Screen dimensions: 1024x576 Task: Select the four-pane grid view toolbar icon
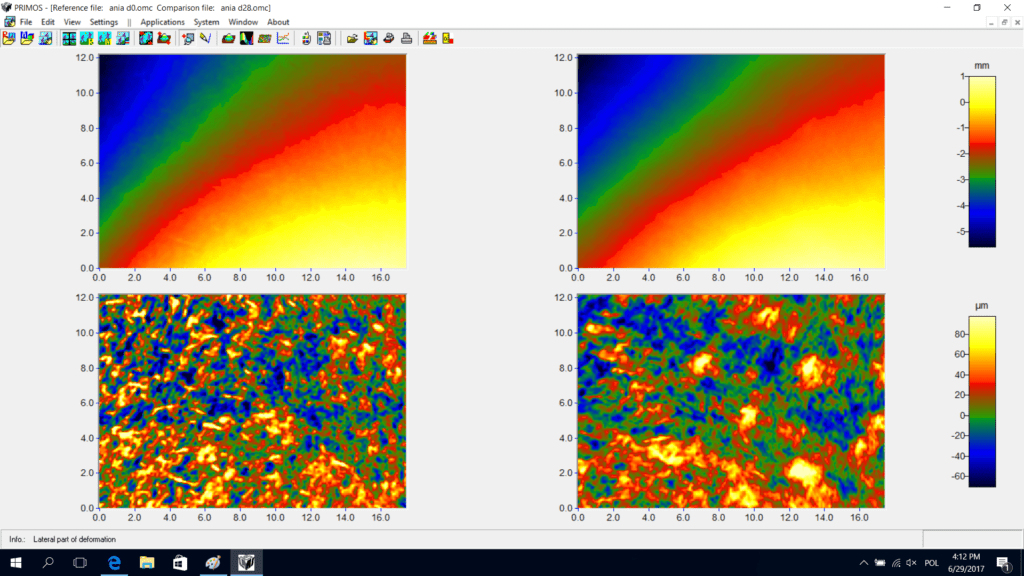pyautogui.click(x=69, y=39)
